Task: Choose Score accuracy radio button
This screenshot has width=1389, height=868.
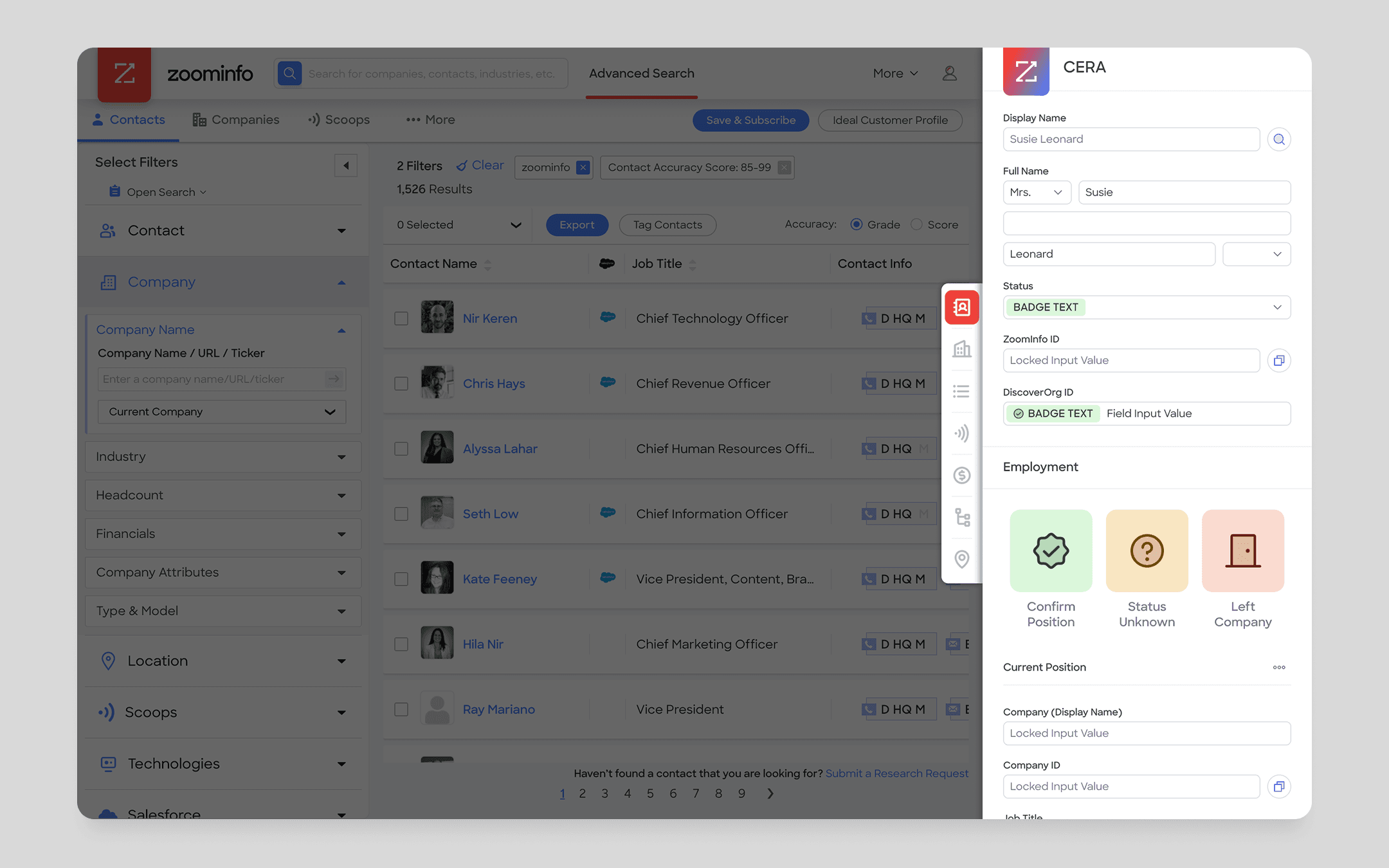Action: coord(916,224)
